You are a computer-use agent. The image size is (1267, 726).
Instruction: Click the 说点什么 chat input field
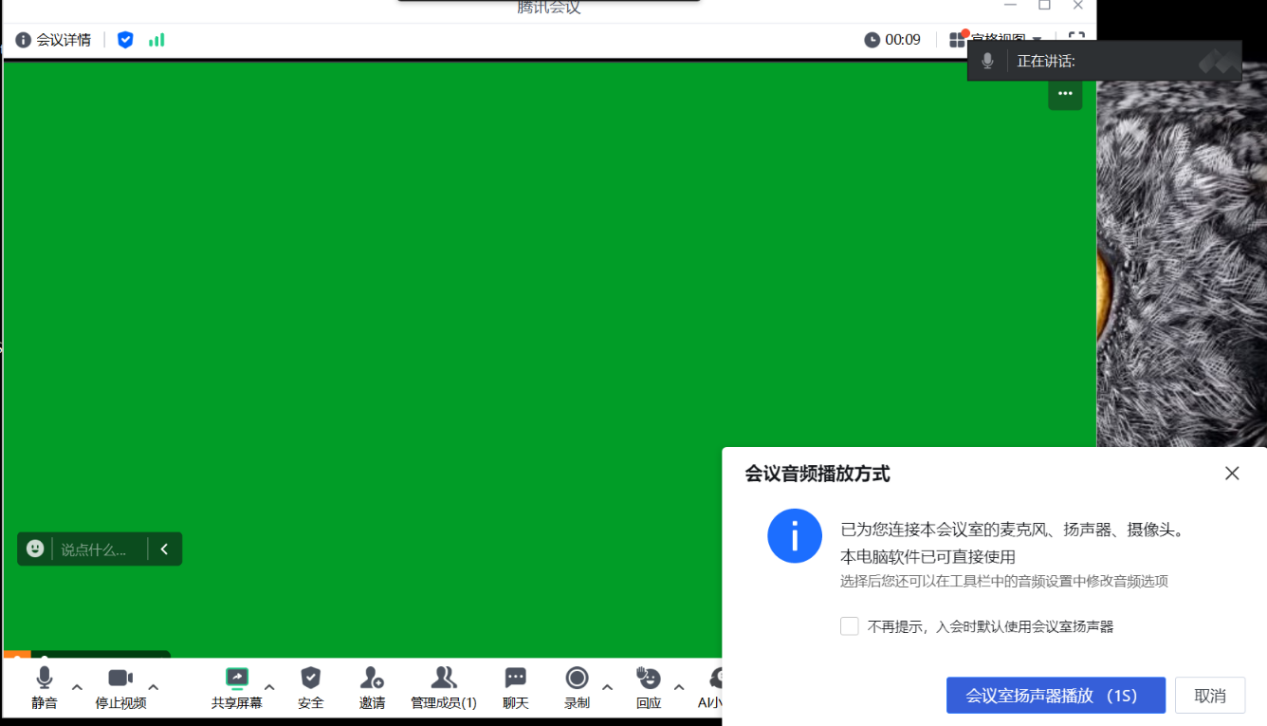[94, 549]
